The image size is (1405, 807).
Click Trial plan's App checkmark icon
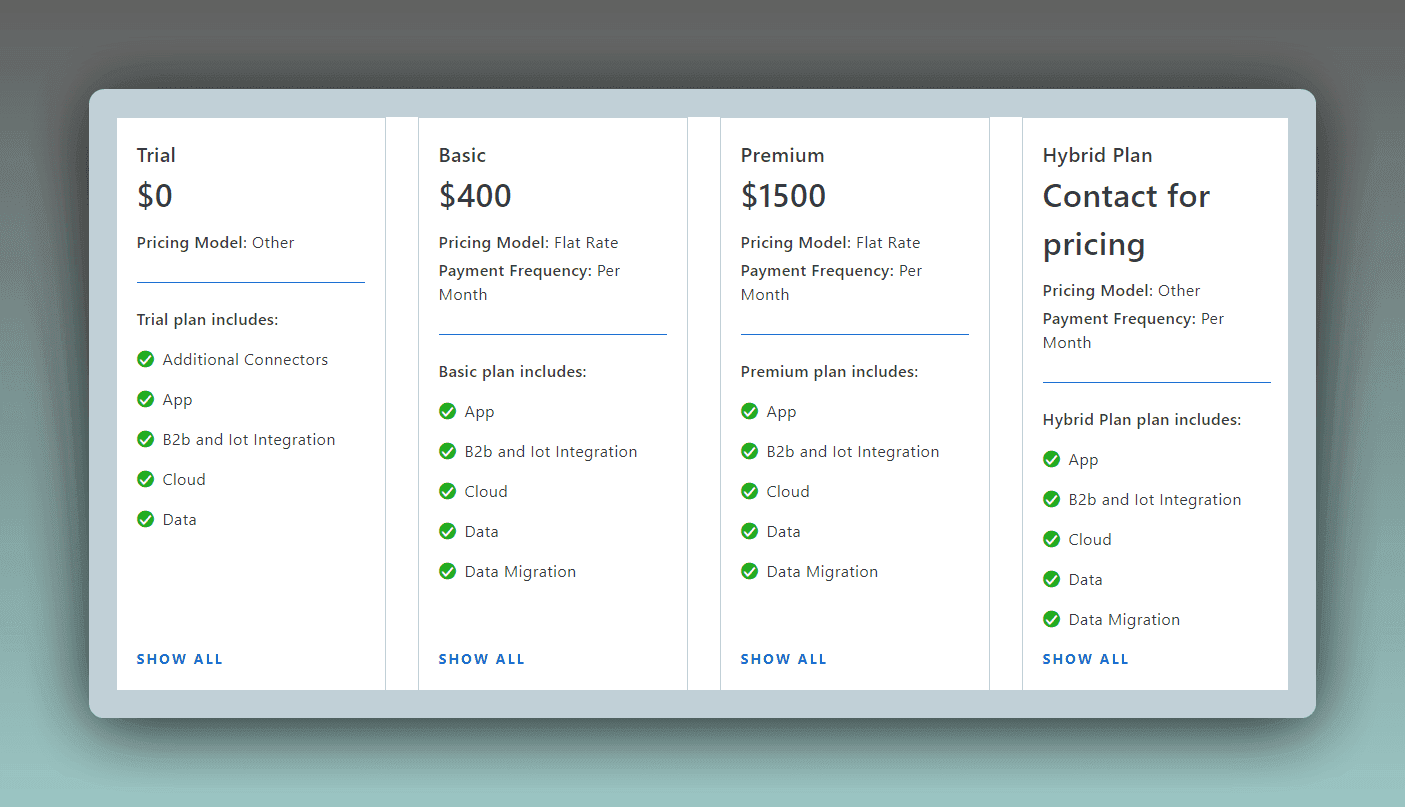point(146,399)
